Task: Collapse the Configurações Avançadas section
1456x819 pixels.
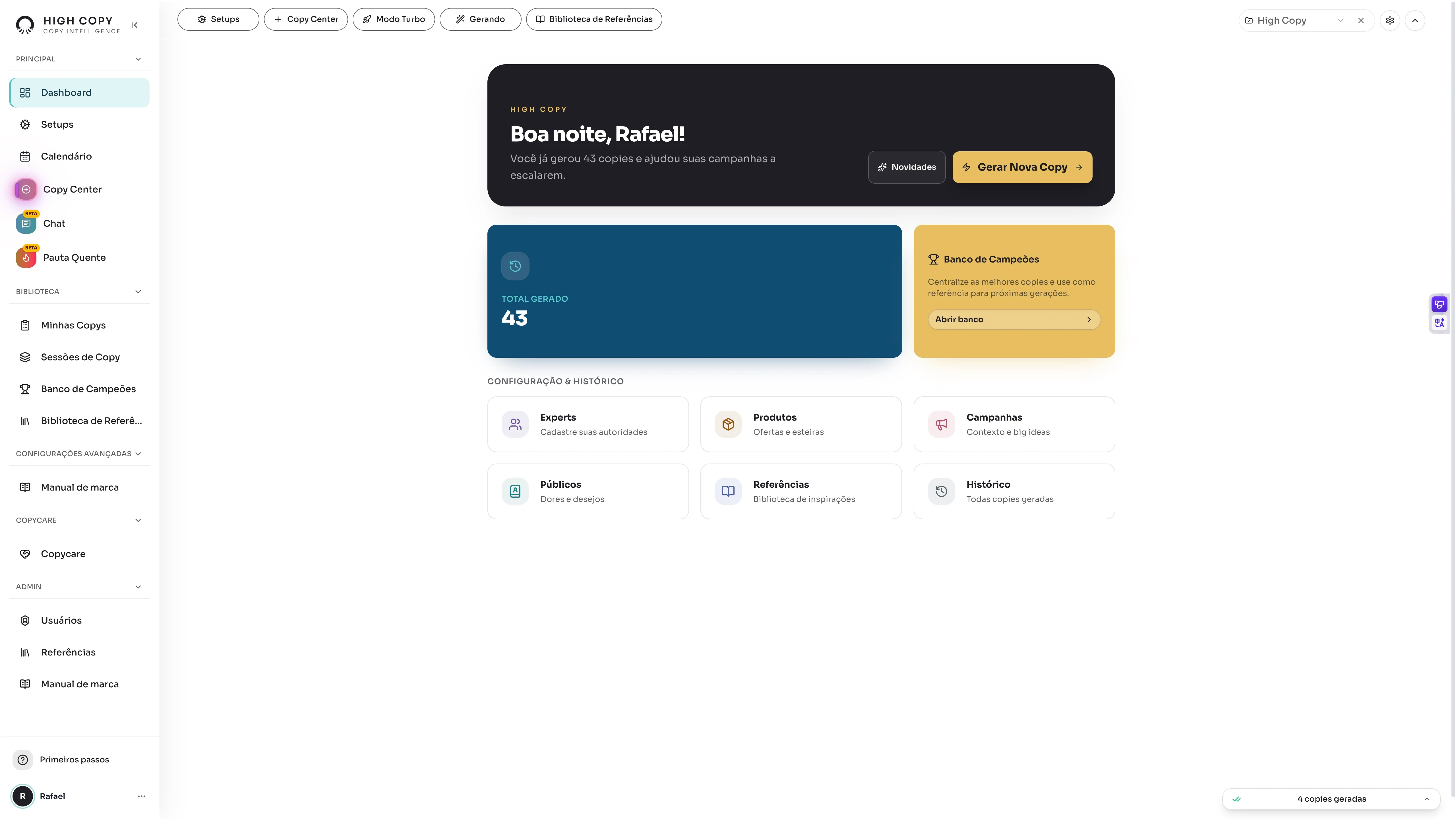Action: pyautogui.click(x=138, y=454)
